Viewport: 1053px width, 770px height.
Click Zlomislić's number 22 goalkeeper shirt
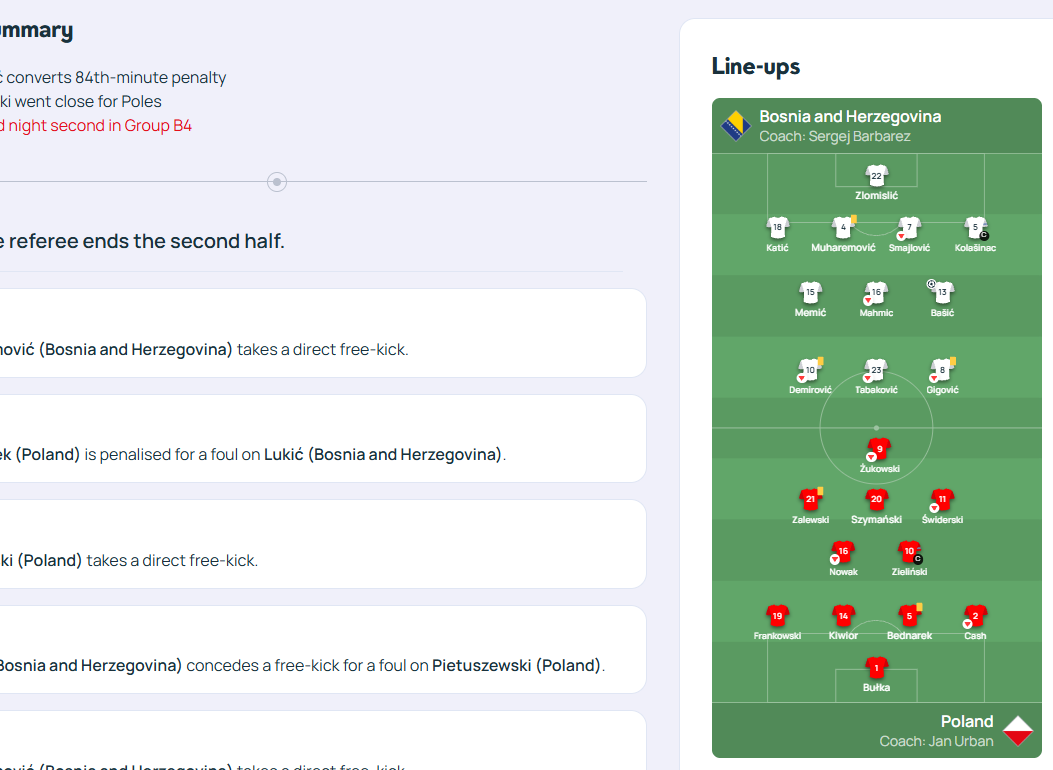pos(876,176)
